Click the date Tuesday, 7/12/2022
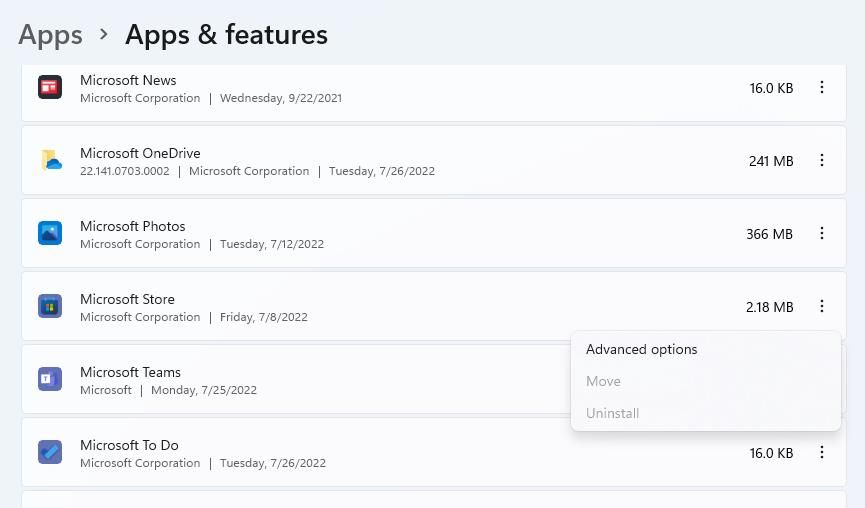This screenshot has width=865, height=508. [272, 244]
